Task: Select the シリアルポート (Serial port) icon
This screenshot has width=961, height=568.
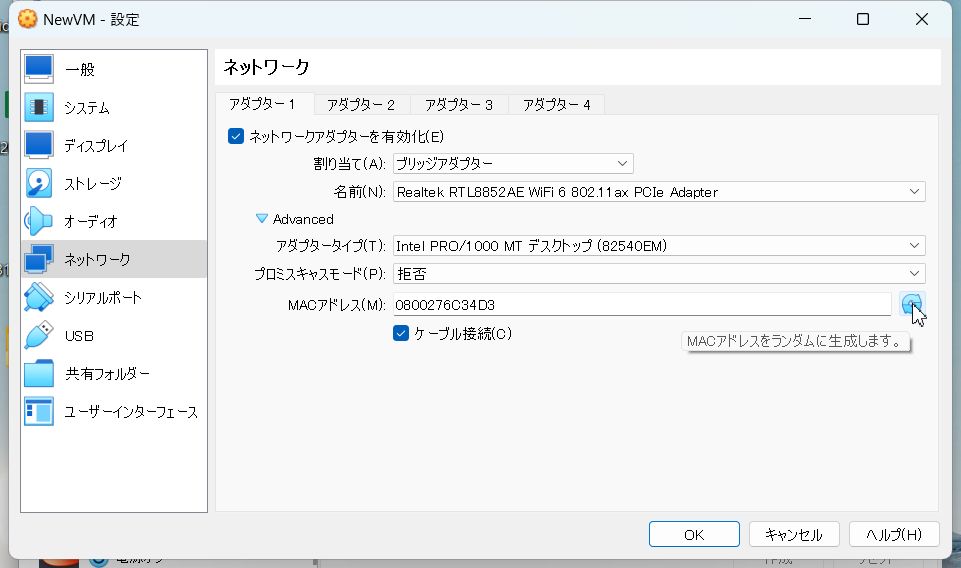Action: click(39, 297)
